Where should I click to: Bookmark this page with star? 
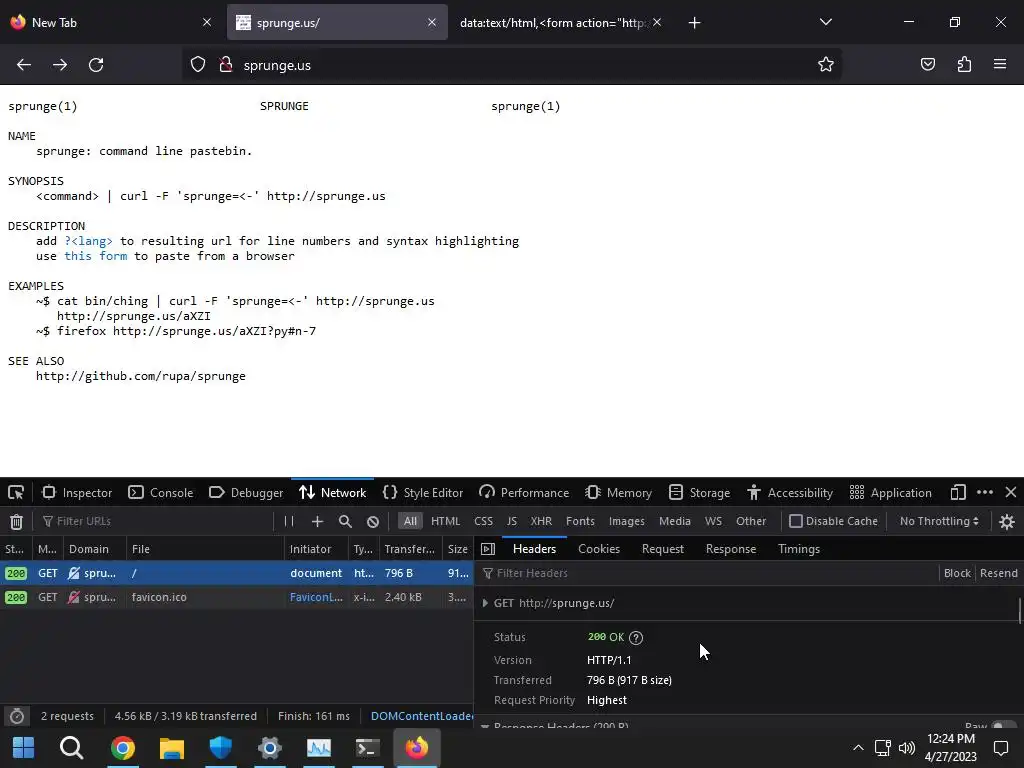click(825, 65)
